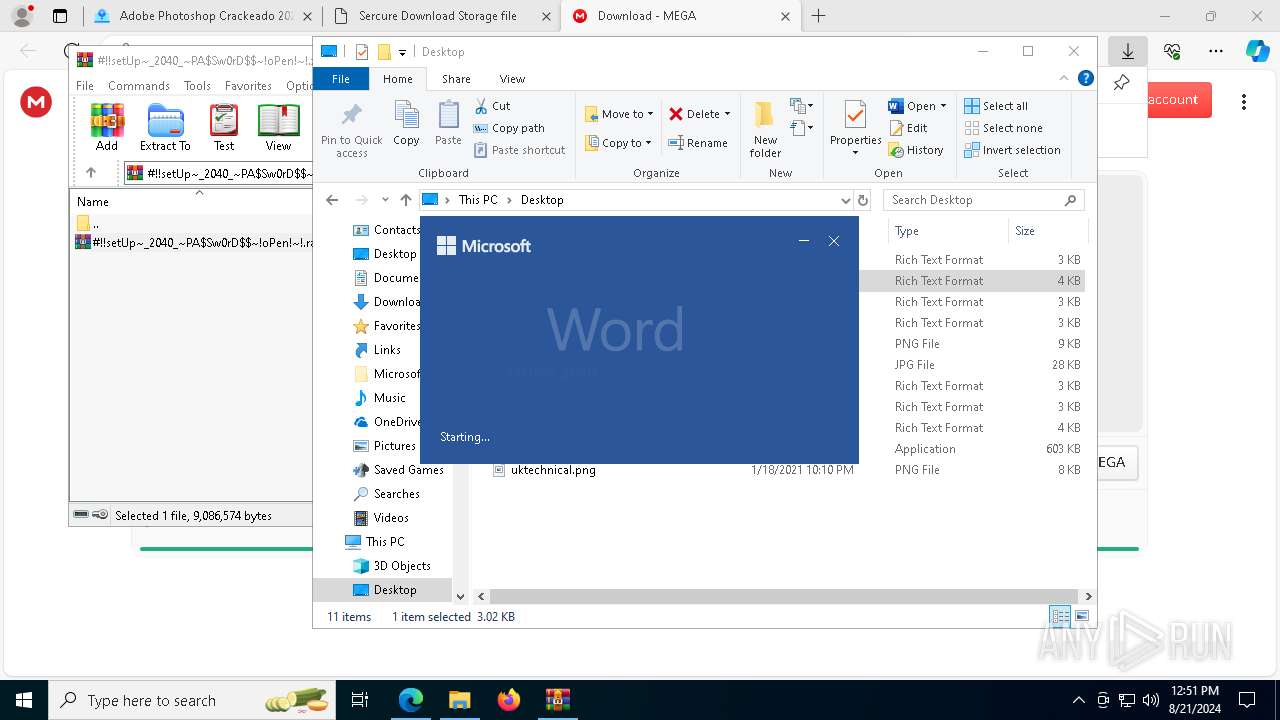Expand the Copy to dropdown
Screen dimensions: 1280x720
pos(650,143)
